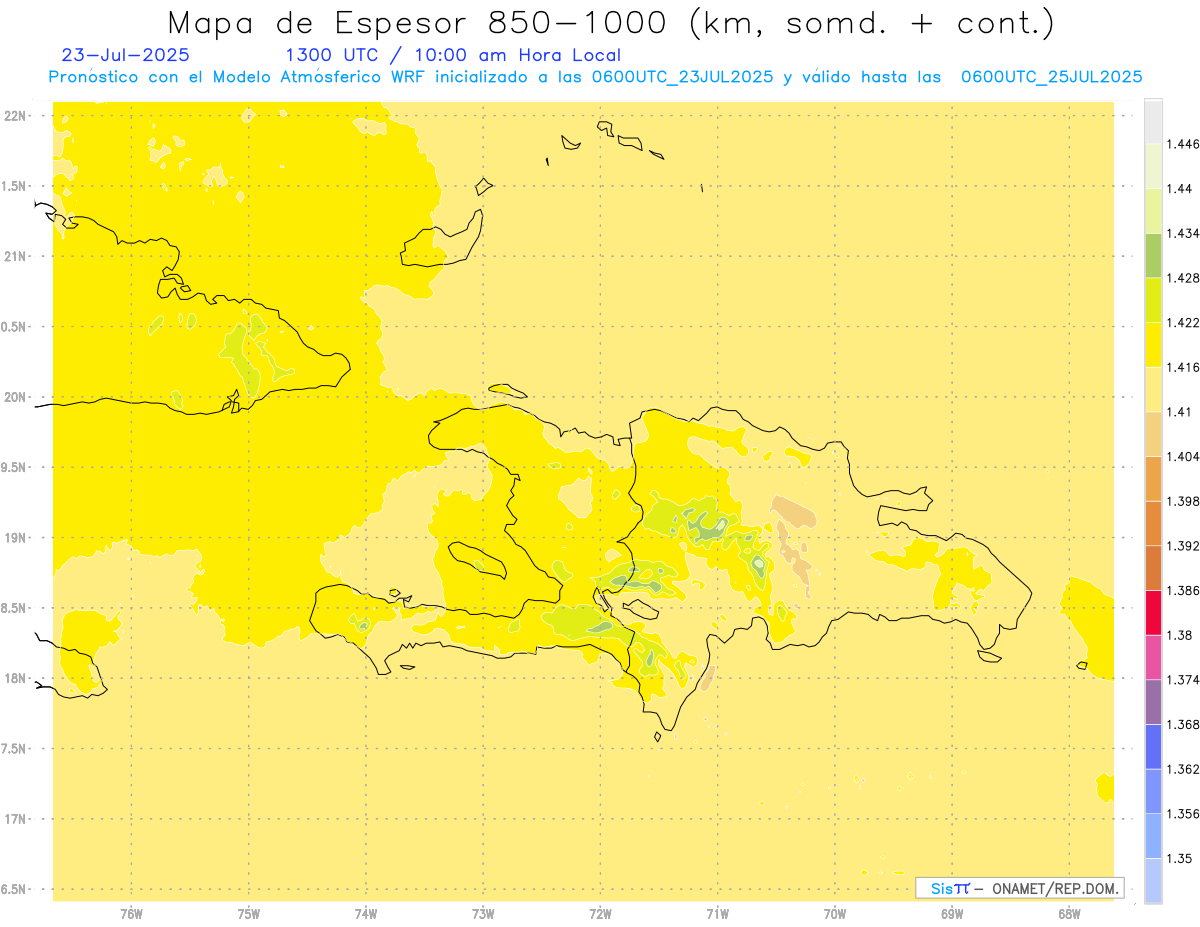Image resolution: width=1200 pixels, height=927 pixels.
Task: Click the '71W' longitude axis label
Action: coord(717,913)
